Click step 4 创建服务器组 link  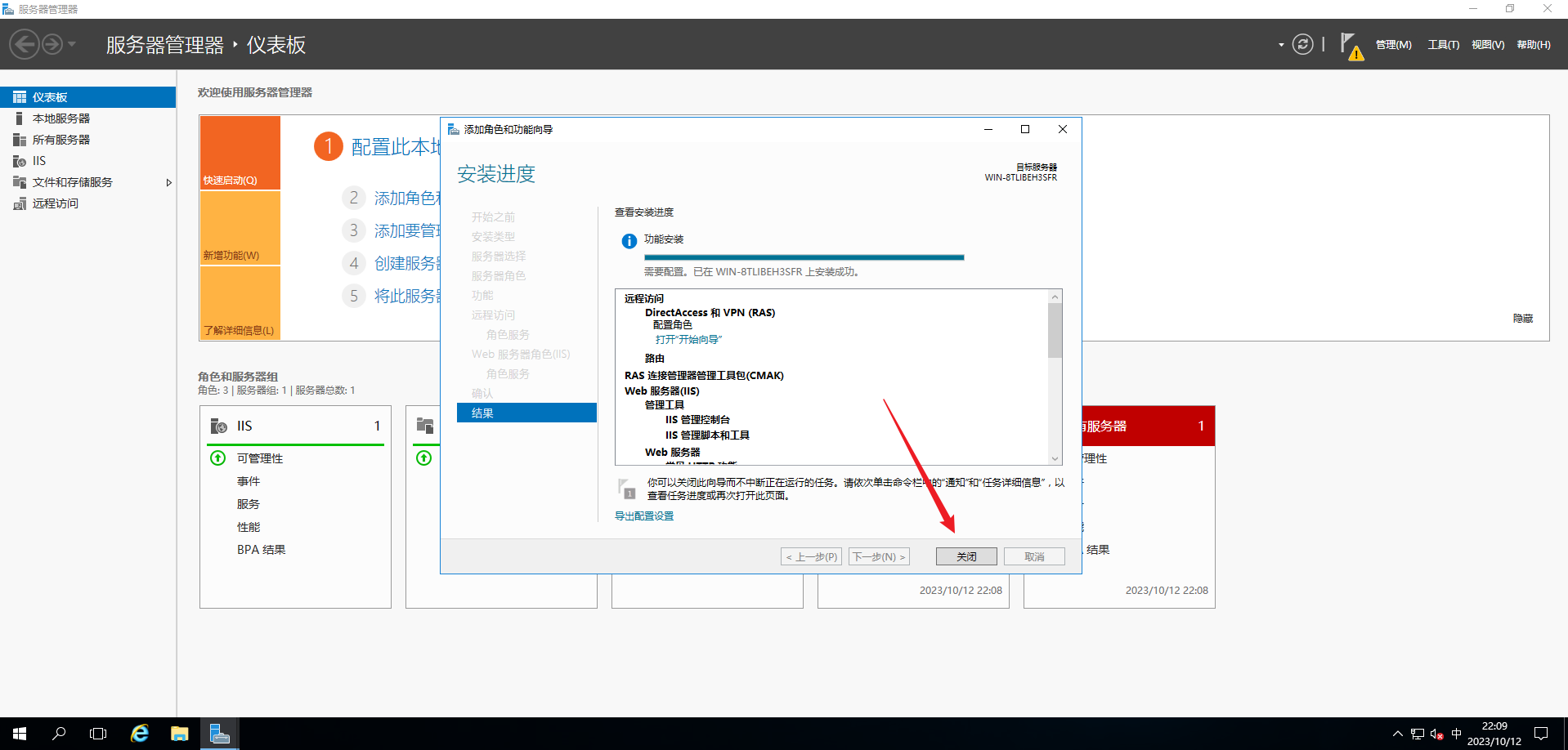(407, 263)
